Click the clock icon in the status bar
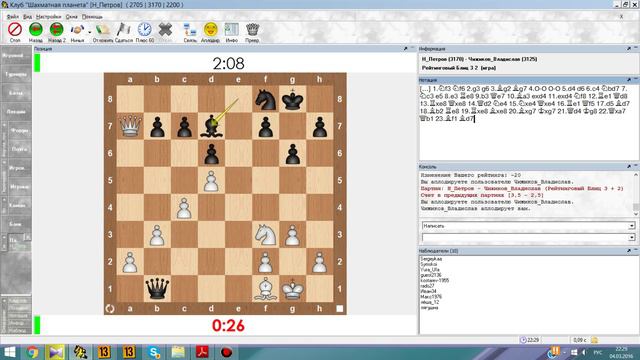 523,340
